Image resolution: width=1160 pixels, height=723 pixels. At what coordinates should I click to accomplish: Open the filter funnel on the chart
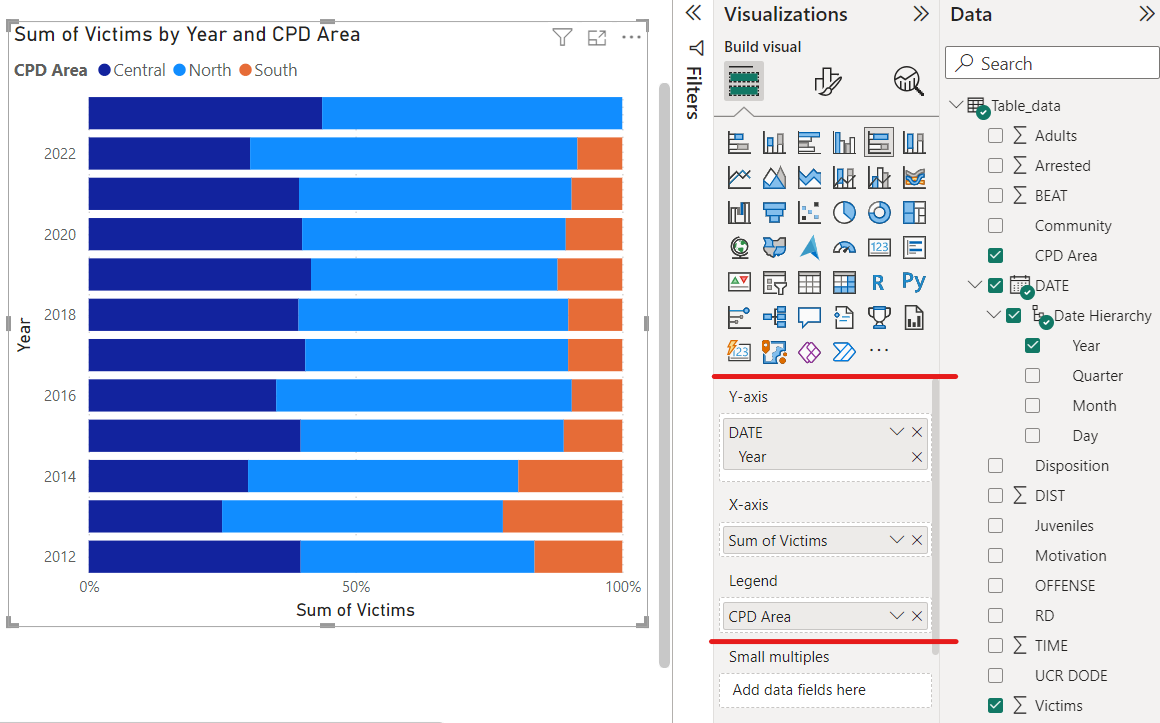coord(562,36)
